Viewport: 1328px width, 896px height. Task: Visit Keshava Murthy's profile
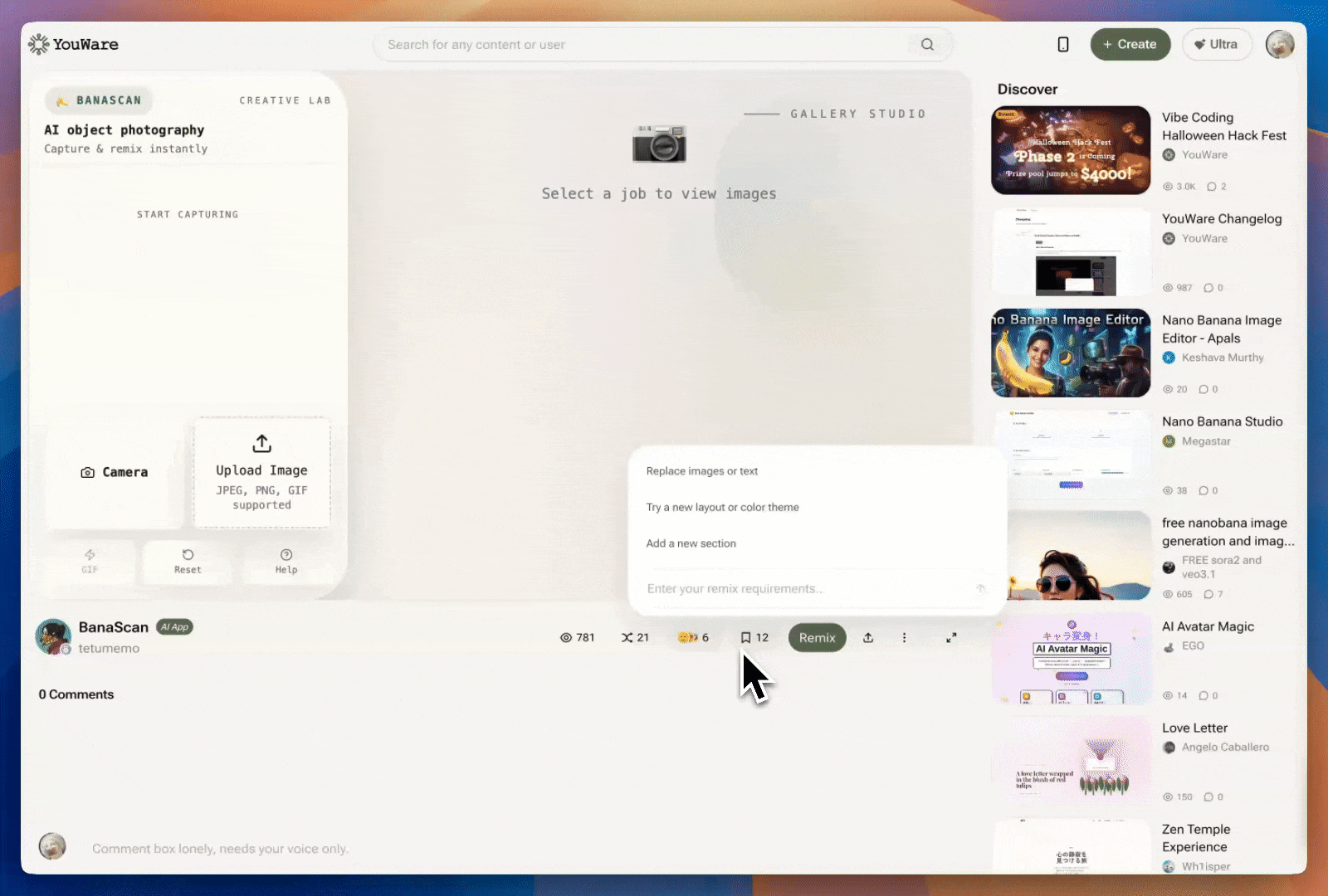(1223, 358)
